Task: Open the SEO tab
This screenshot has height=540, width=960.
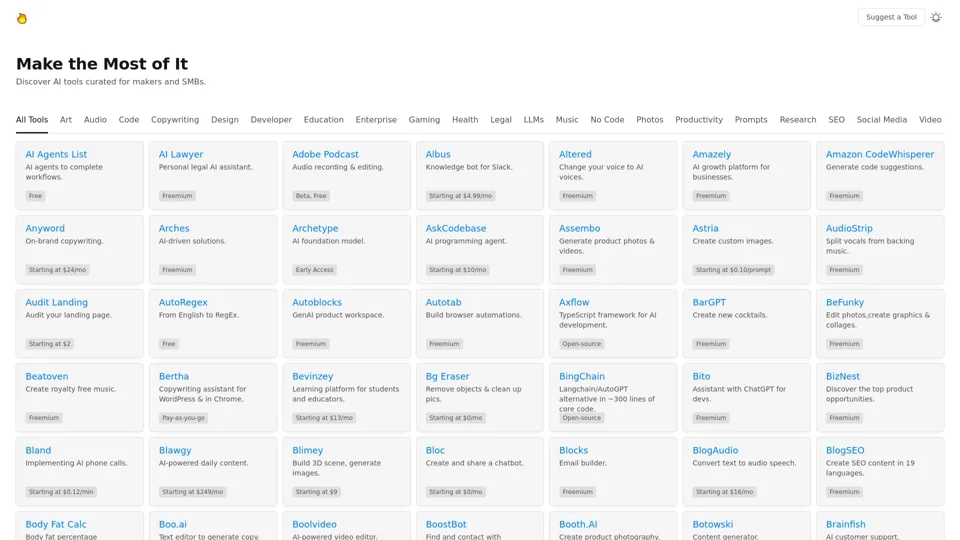Action: coord(836,120)
